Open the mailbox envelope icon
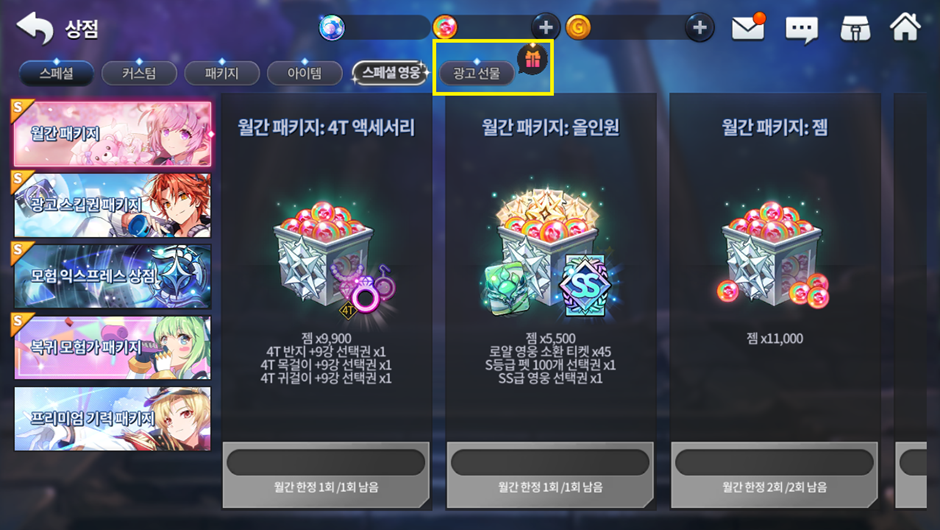 pos(748,27)
